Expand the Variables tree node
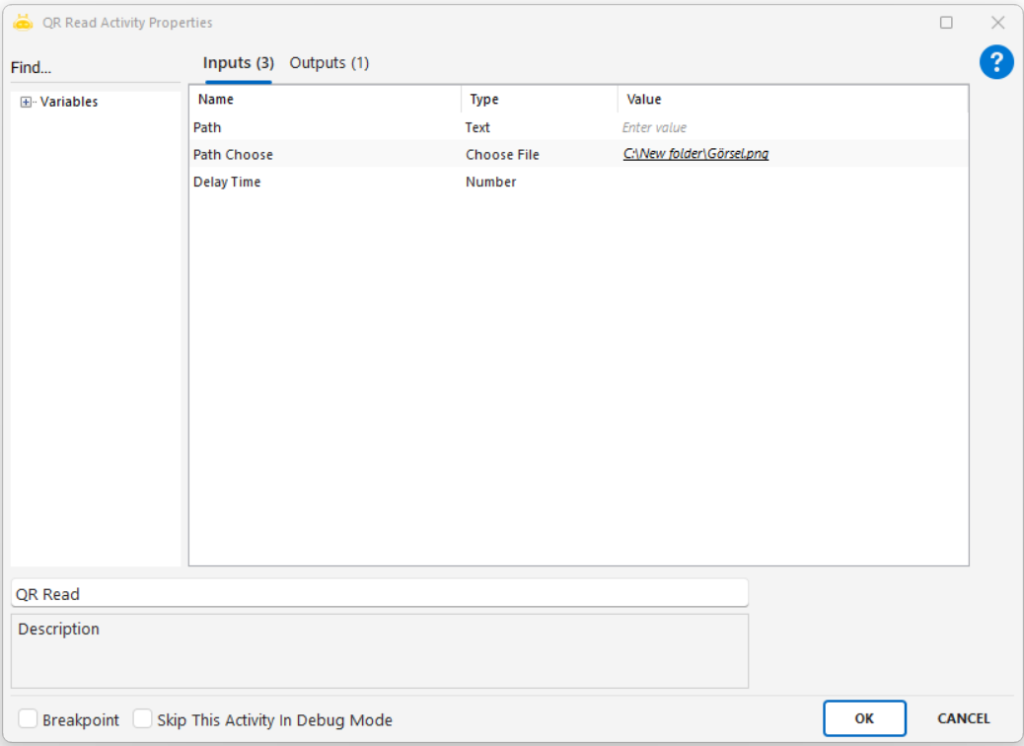This screenshot has height=746, width=1024. click(26, 102)
